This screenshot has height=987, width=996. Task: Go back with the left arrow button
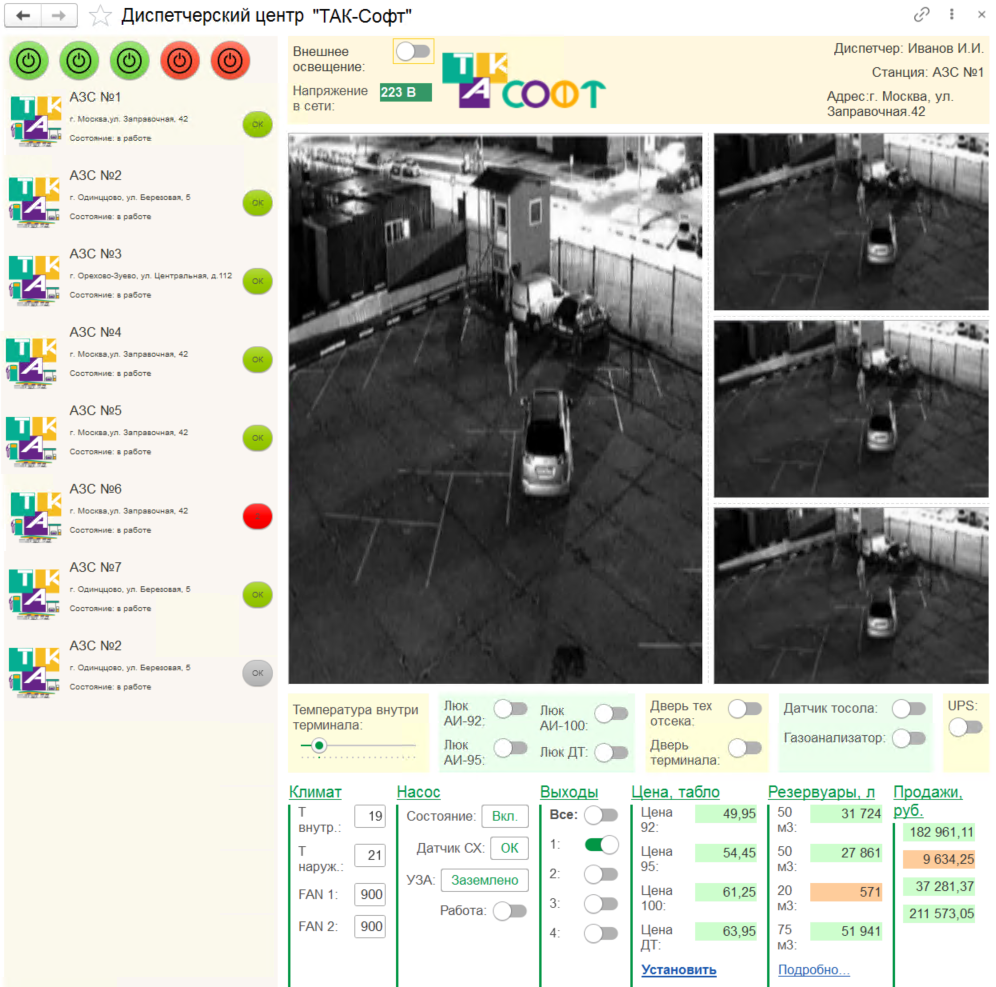(23, 15)
